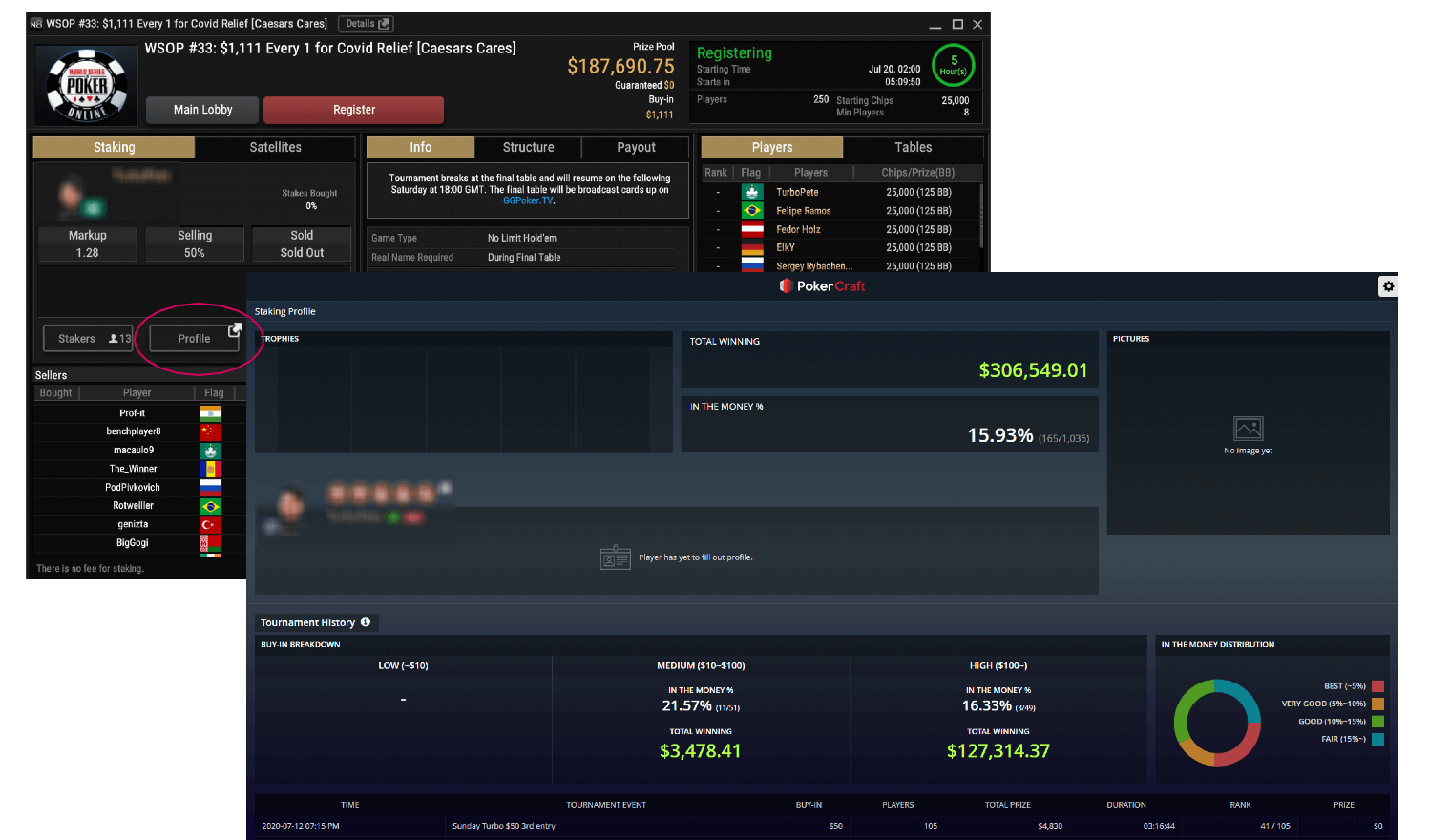This screenshot has height=840, width=1429.
Task: Click Felipe Ramos's Brazil flag
Action: [752, 210]
